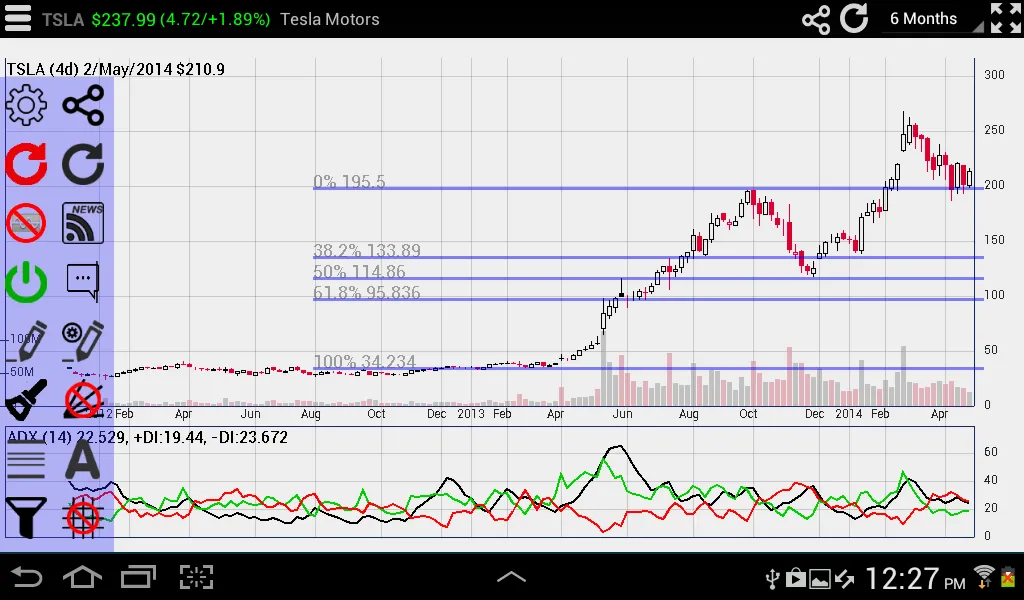The height and width of the screenshot is (600, 1024).
Task: Refresh quotes from the top bar
Action: click(854, 18)
